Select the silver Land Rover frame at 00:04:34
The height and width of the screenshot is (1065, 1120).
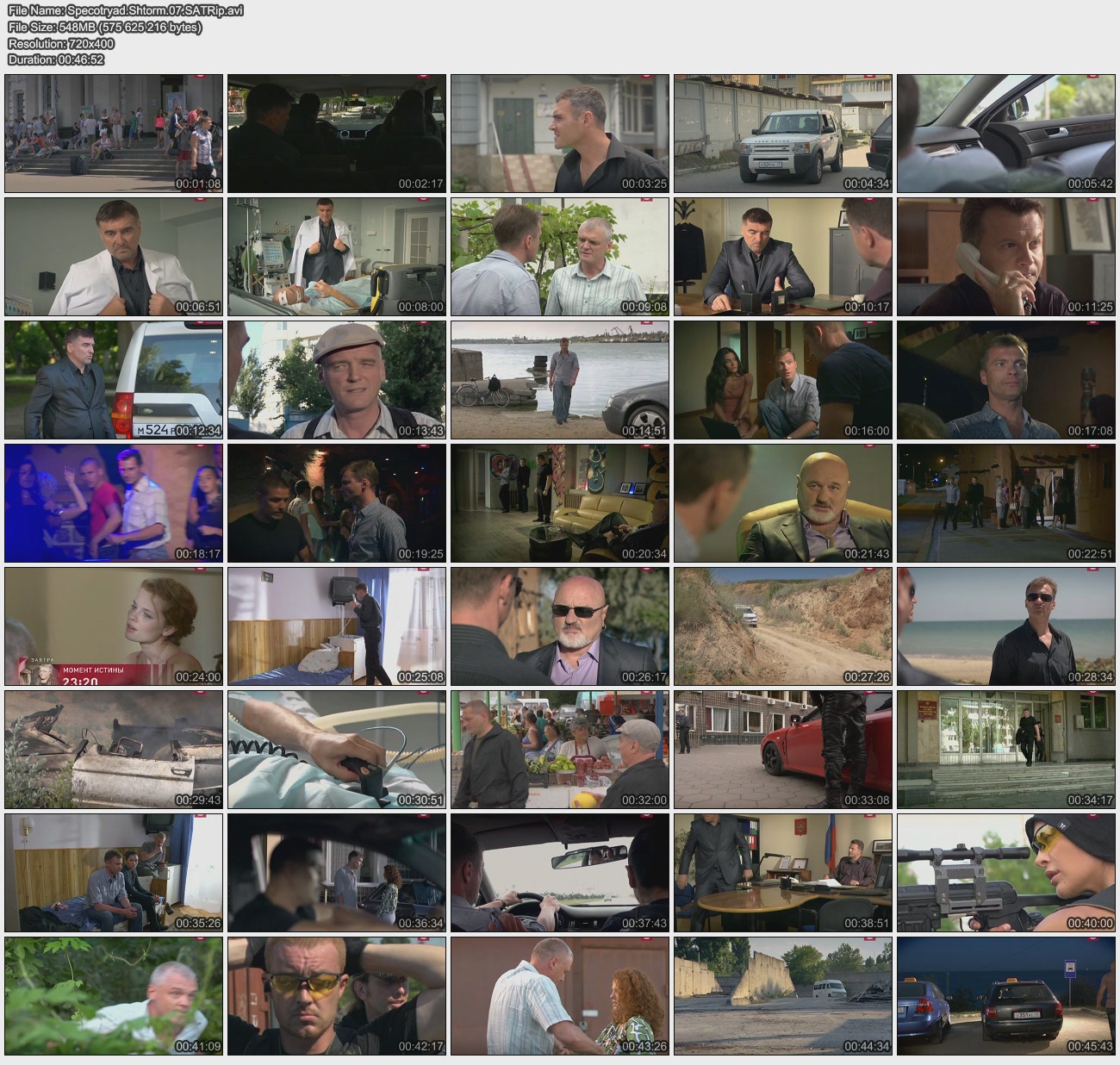coord(782,134)
